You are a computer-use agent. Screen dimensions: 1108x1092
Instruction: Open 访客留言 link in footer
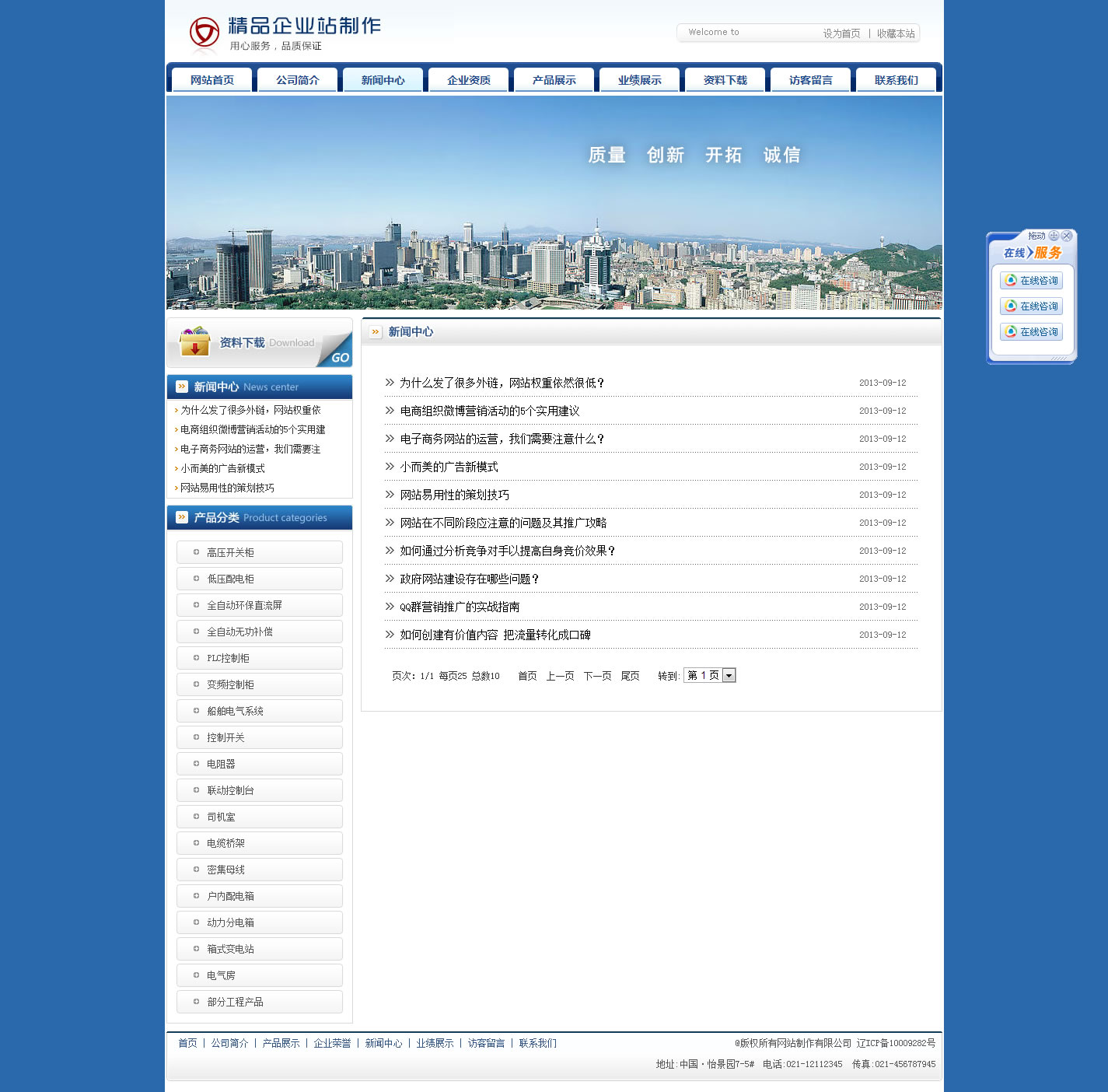pyautogui.click(x=486, y=1043)
